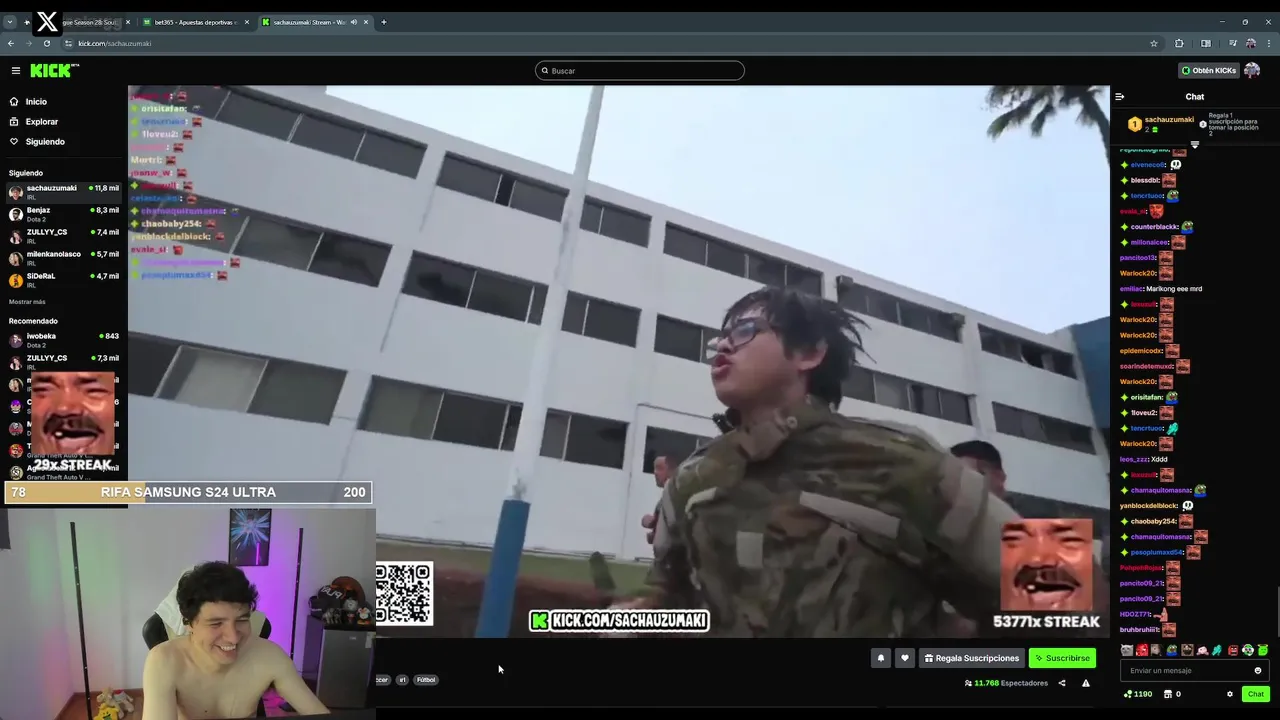Open the Chrome side panel icon
This screenshot has width=1280, height=720.
(x=1206, y=43)
